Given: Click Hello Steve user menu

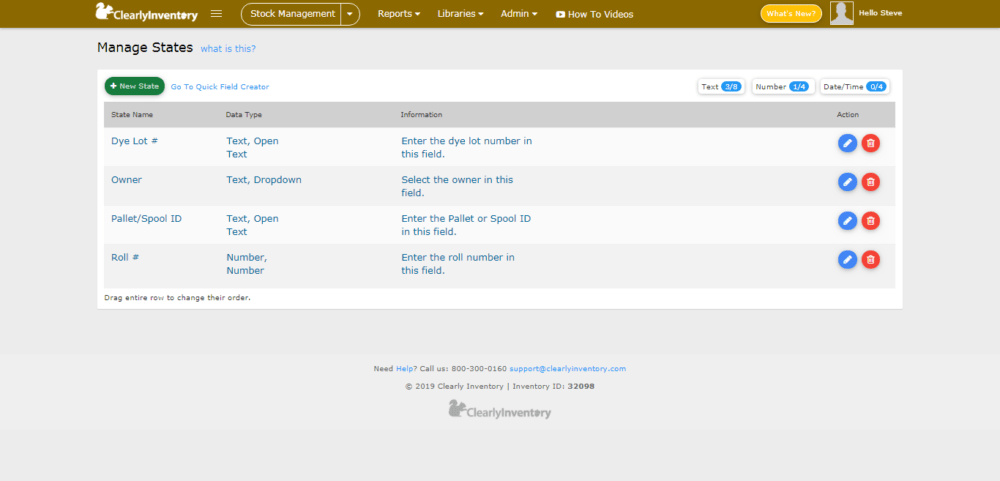Looking at the screenshot, I should [880, 13].
